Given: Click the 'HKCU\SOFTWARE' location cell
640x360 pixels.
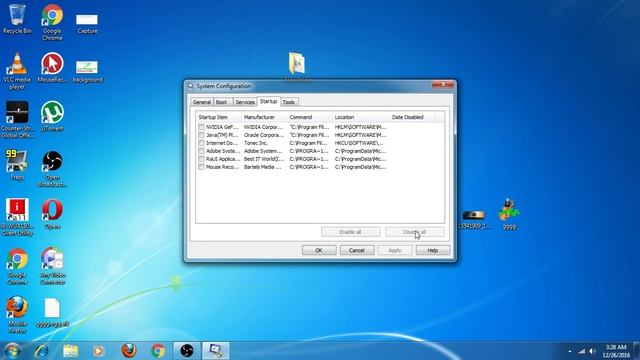Looking at the screenshot, I should 359,143.
